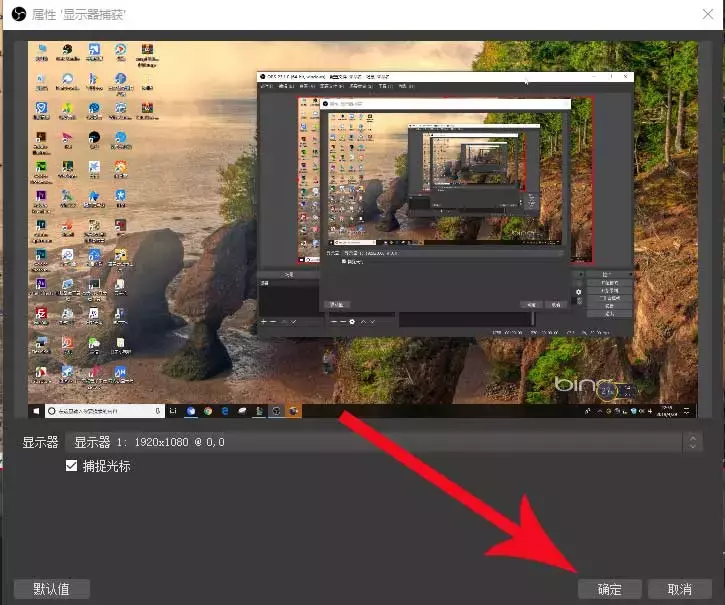
Task: Select Edge icon in the preview taskbar
Action: [x=226, y=411]
